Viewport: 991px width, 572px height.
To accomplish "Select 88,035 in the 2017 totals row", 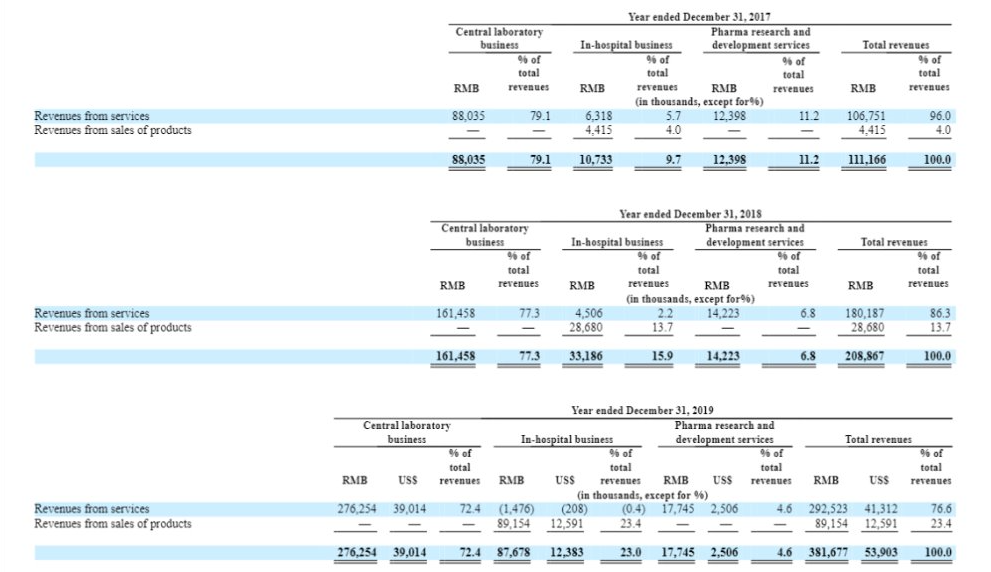I will tap(468, 160).
